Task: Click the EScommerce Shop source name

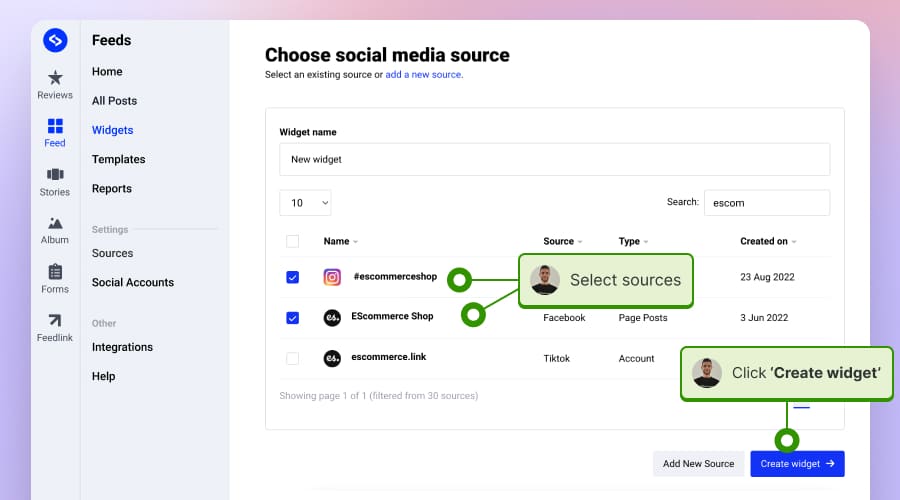Action: point(392,316)
